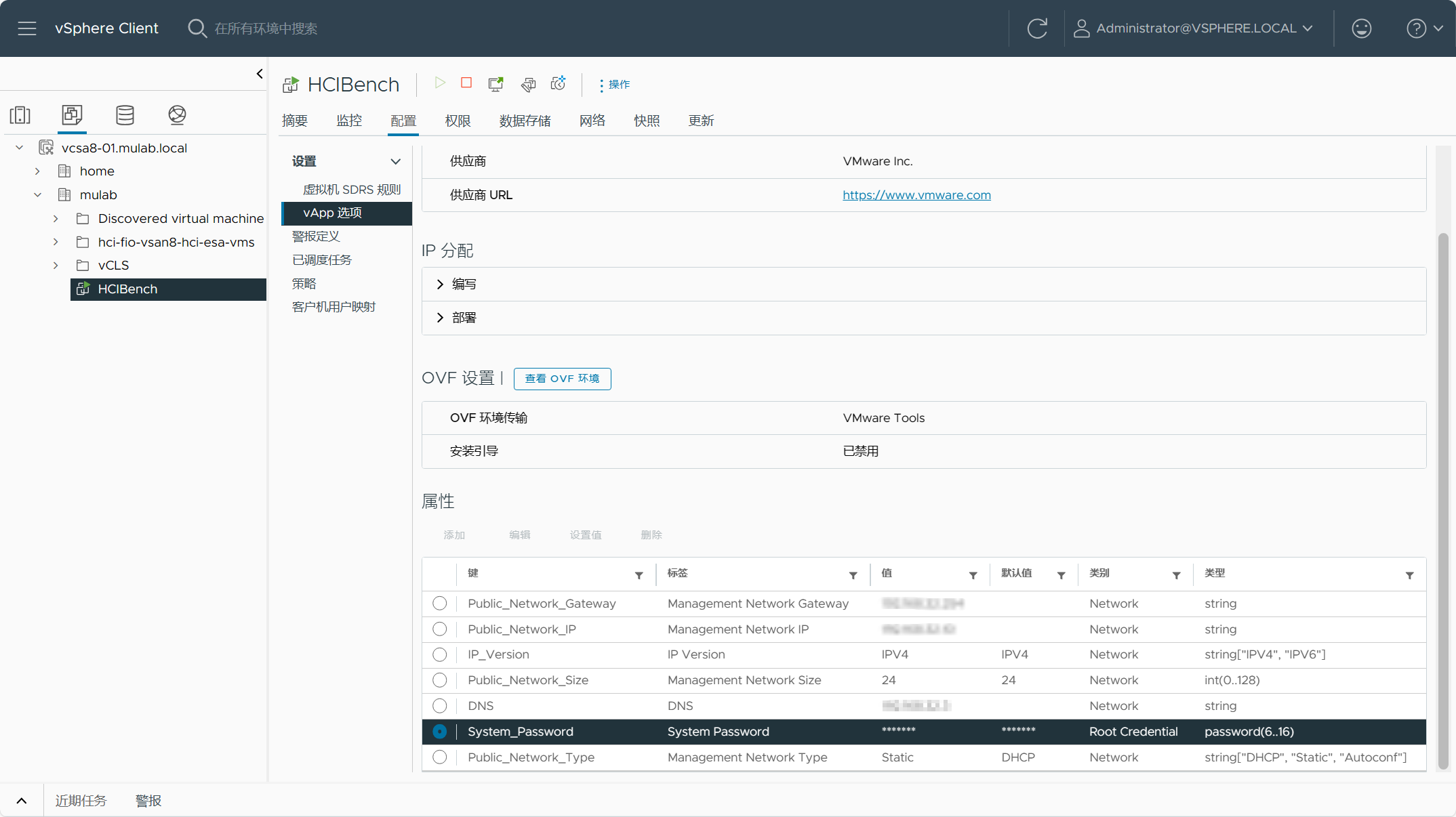Switch to Storage inventory view
1456x817 pixels.
125,114
